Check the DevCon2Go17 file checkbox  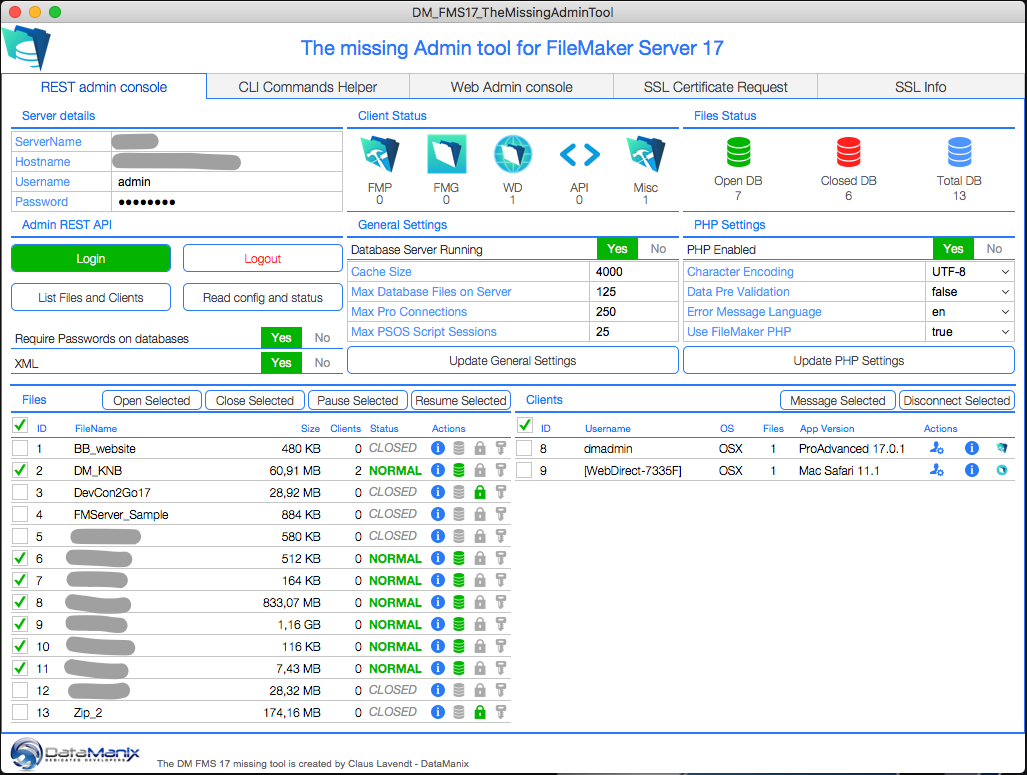click(20, 492)
